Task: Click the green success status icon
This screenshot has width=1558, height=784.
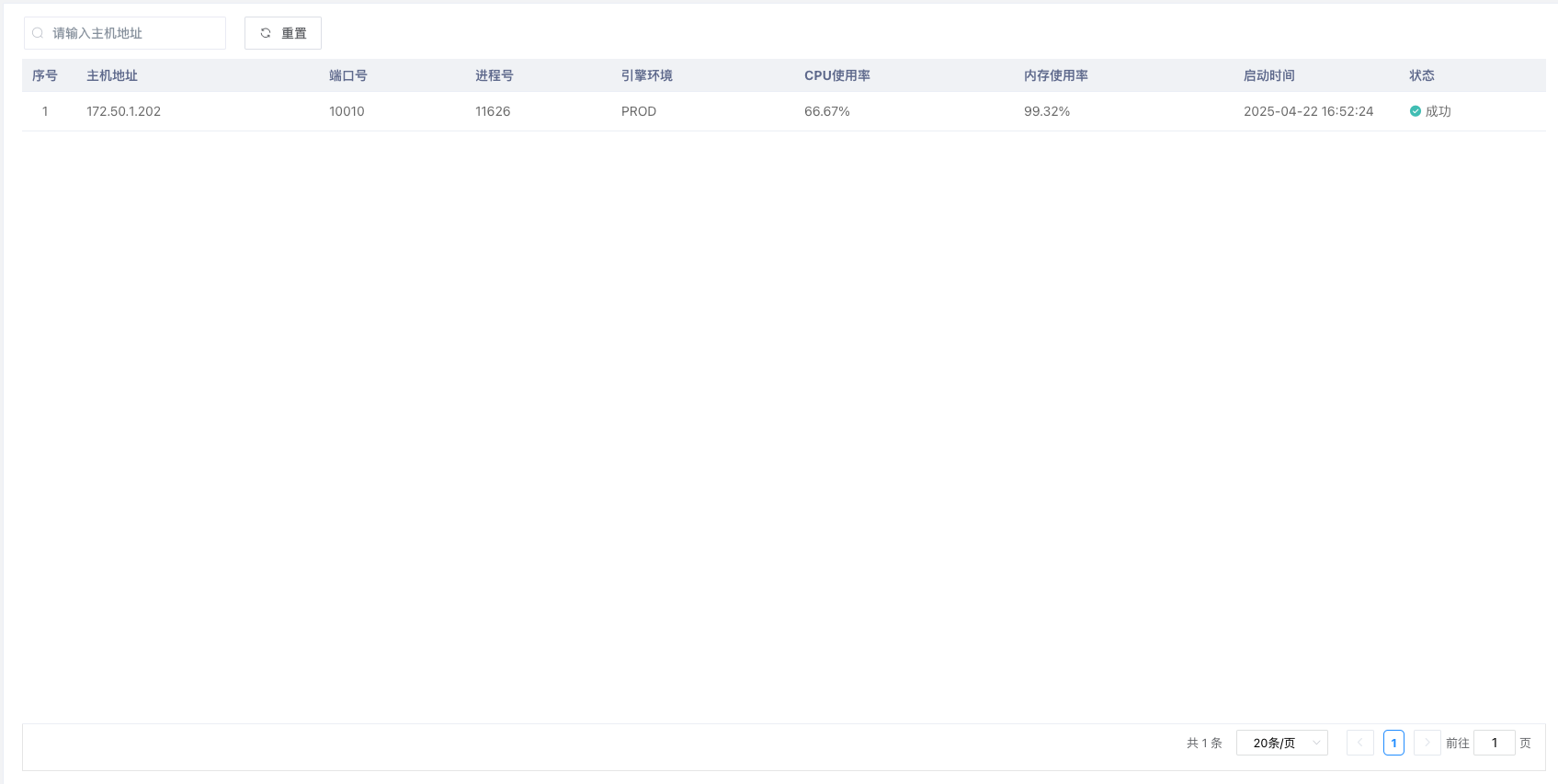Action: pos(1416,111)
